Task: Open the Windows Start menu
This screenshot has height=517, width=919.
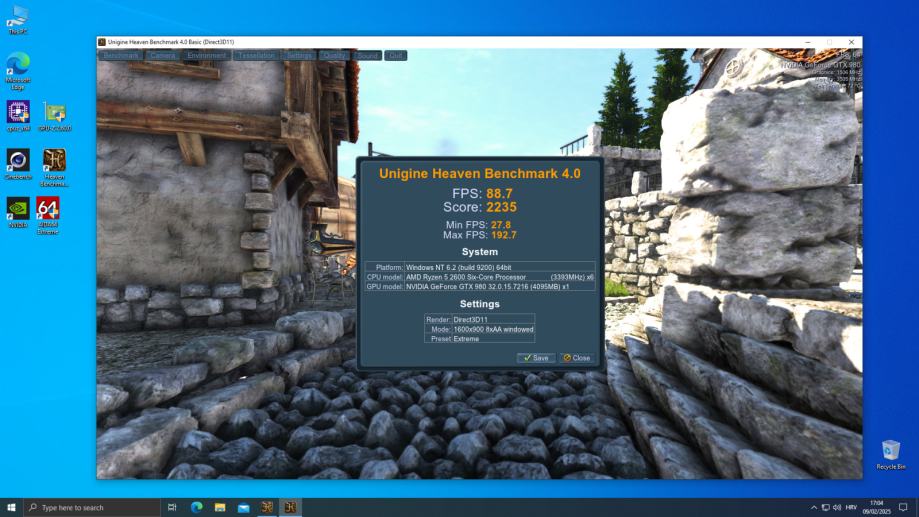Action: [11, 508]
